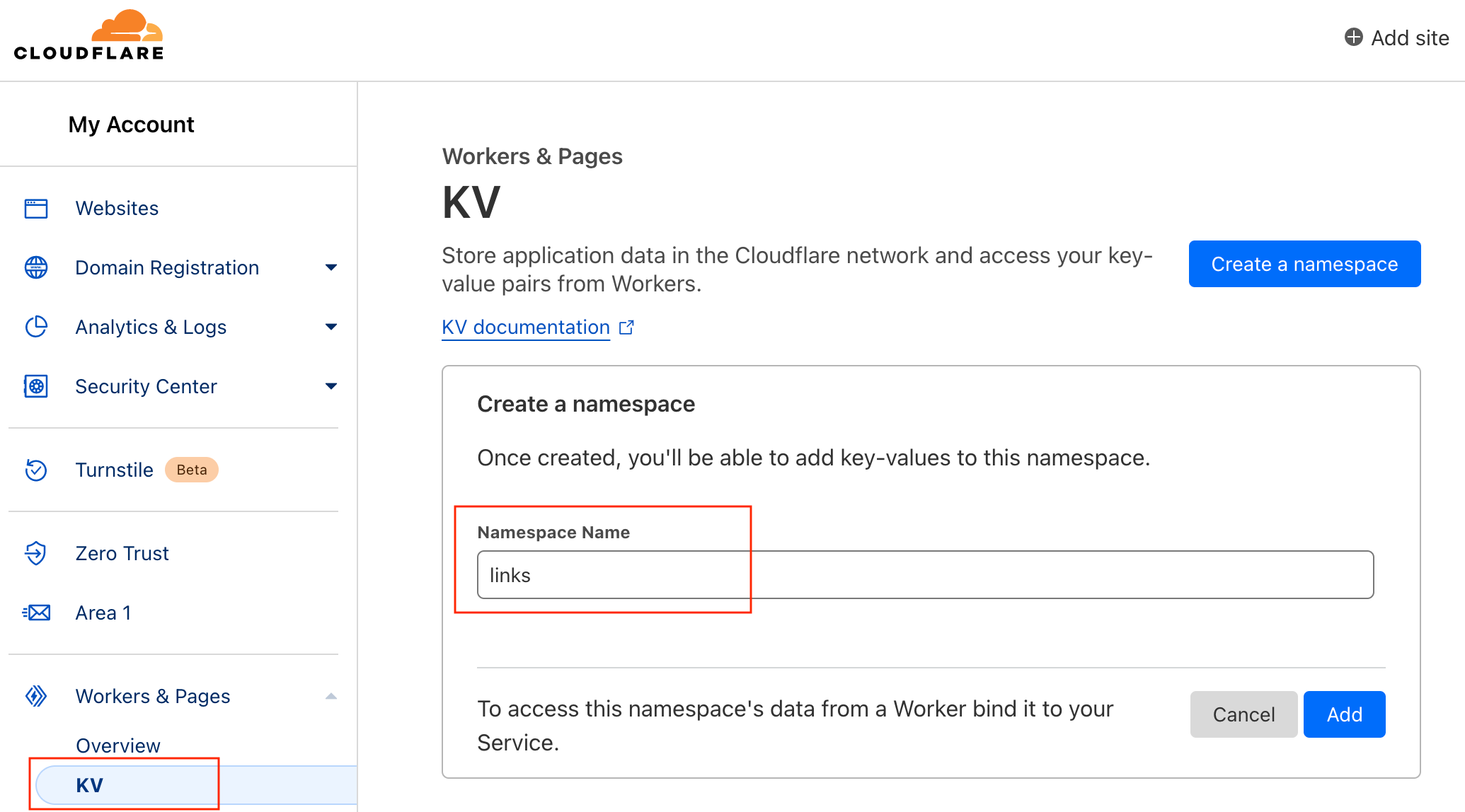
Task: Click the Workers & Pages diamond icon
Action: (36, 696)
